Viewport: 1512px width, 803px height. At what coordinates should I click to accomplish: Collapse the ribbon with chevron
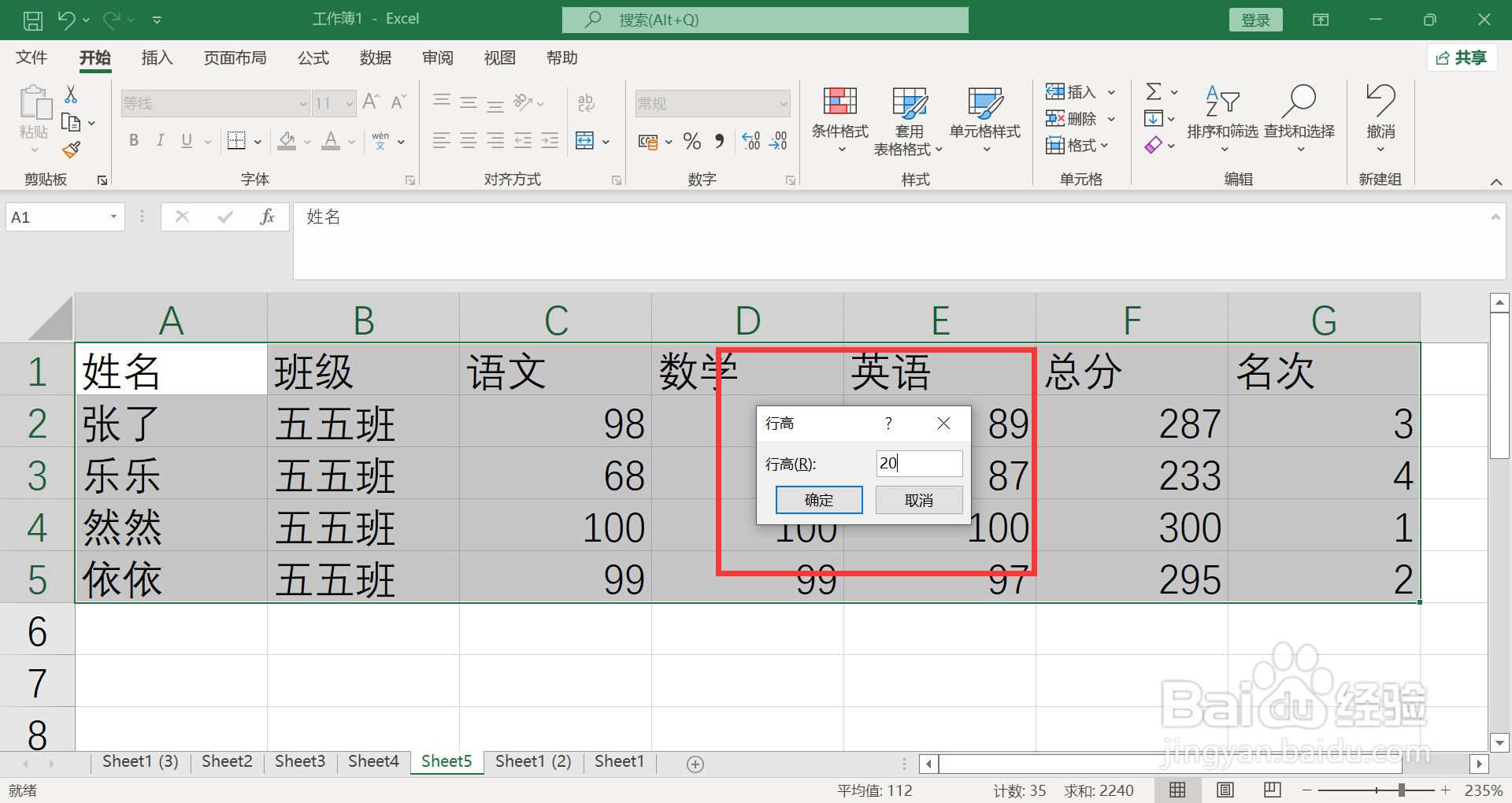[x=1496, y=183]
